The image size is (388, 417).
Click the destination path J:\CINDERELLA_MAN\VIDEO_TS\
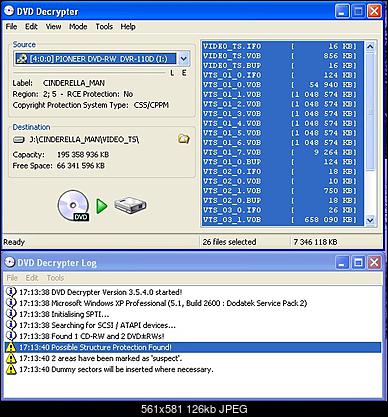click(84, 139)
